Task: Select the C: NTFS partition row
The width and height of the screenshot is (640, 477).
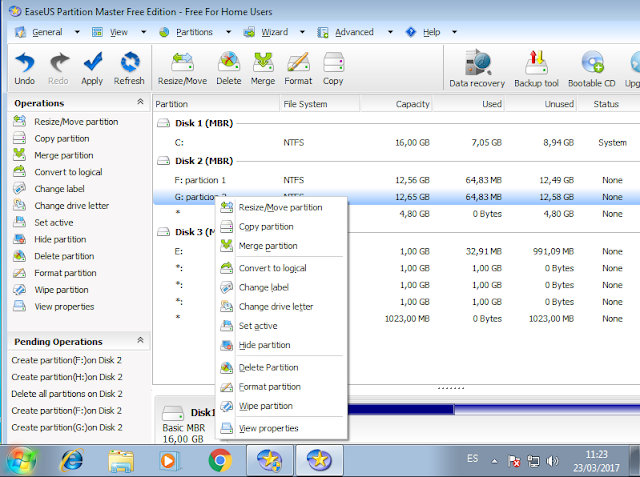Action: click(396, 142)
